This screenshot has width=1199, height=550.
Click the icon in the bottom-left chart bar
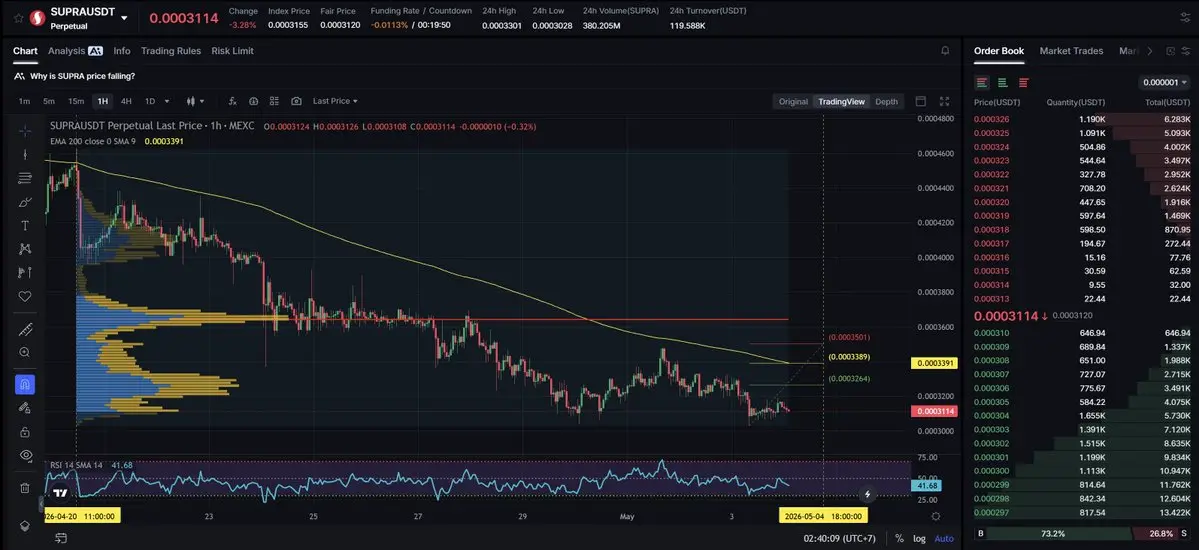61,539
